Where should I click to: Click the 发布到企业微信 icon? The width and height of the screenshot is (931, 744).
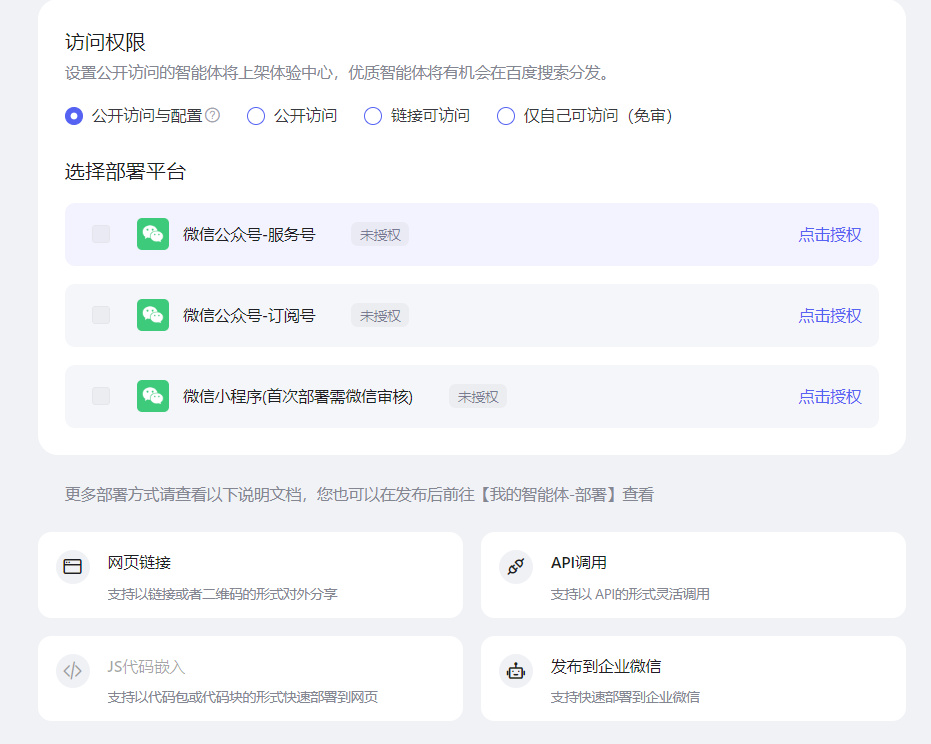tap(516, 672)
